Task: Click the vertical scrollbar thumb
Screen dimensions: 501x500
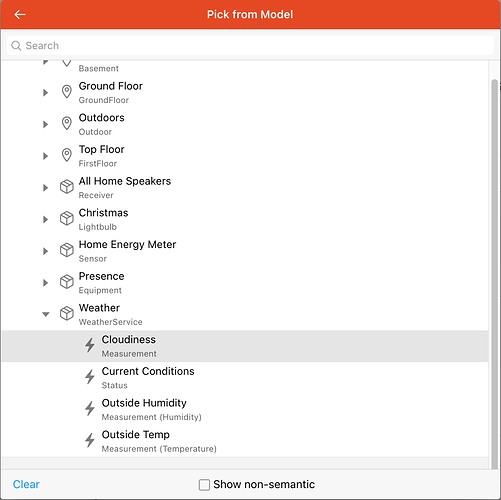Action: tap(495, 273)
